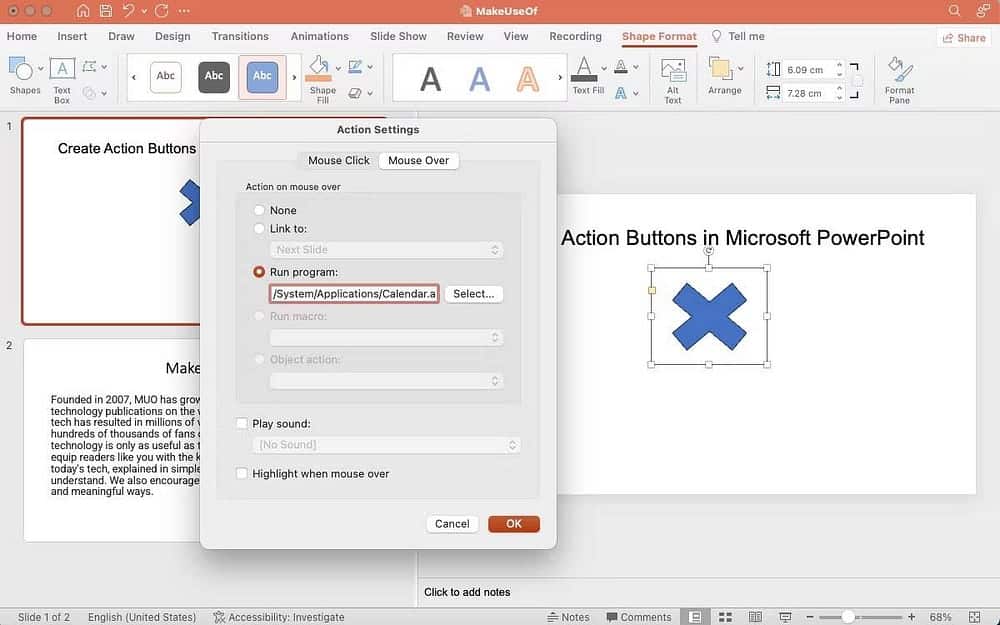Click the Select program button
The width and height of the screenshot is (1000, 625).
[473, 293]
